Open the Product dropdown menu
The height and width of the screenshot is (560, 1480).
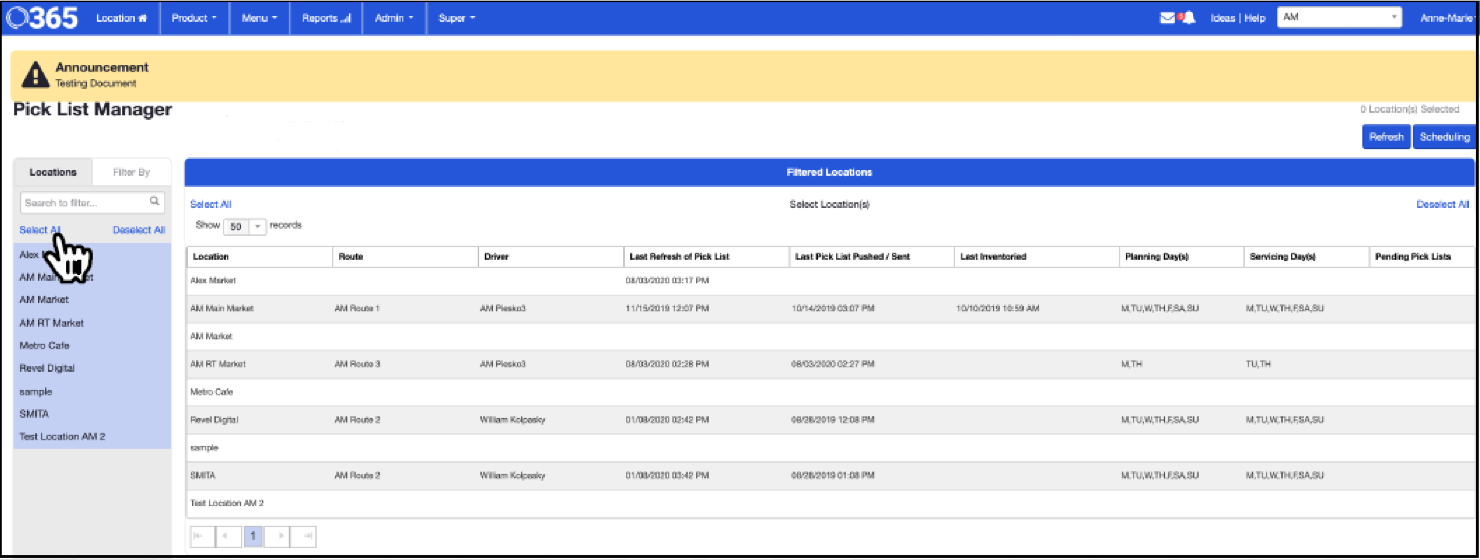click(x=193, y=18)
